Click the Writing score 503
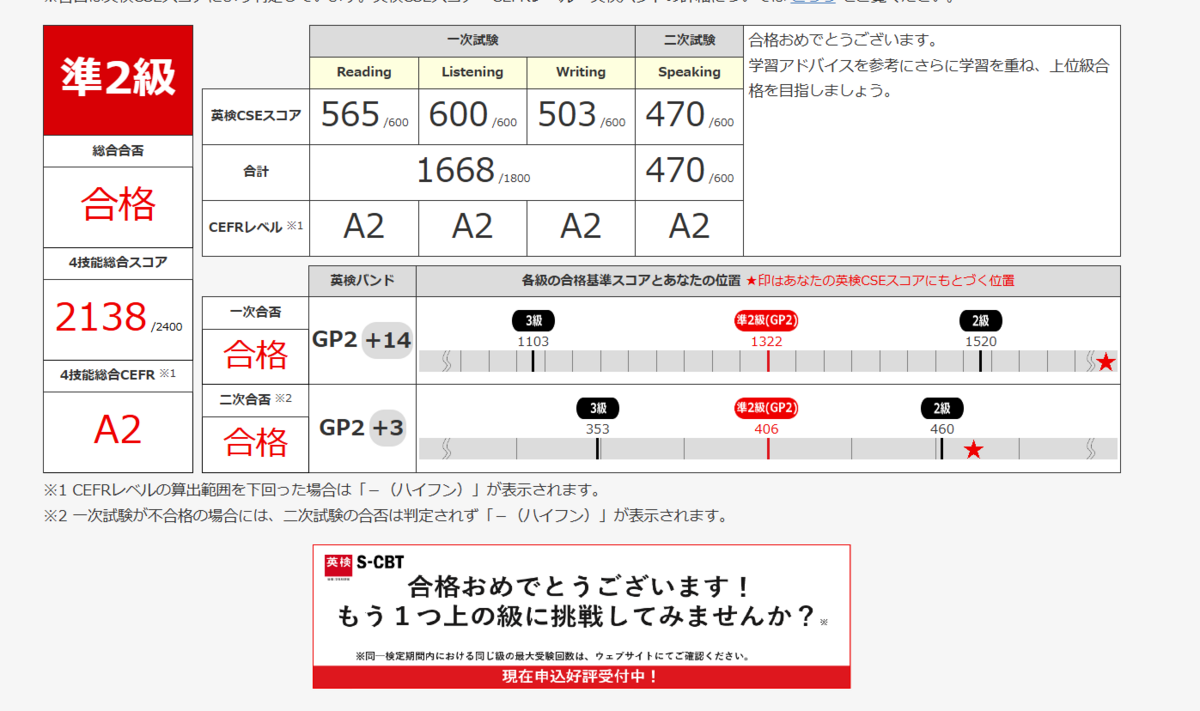Viewport: 1200px width, 711px height. pos(566,115)
